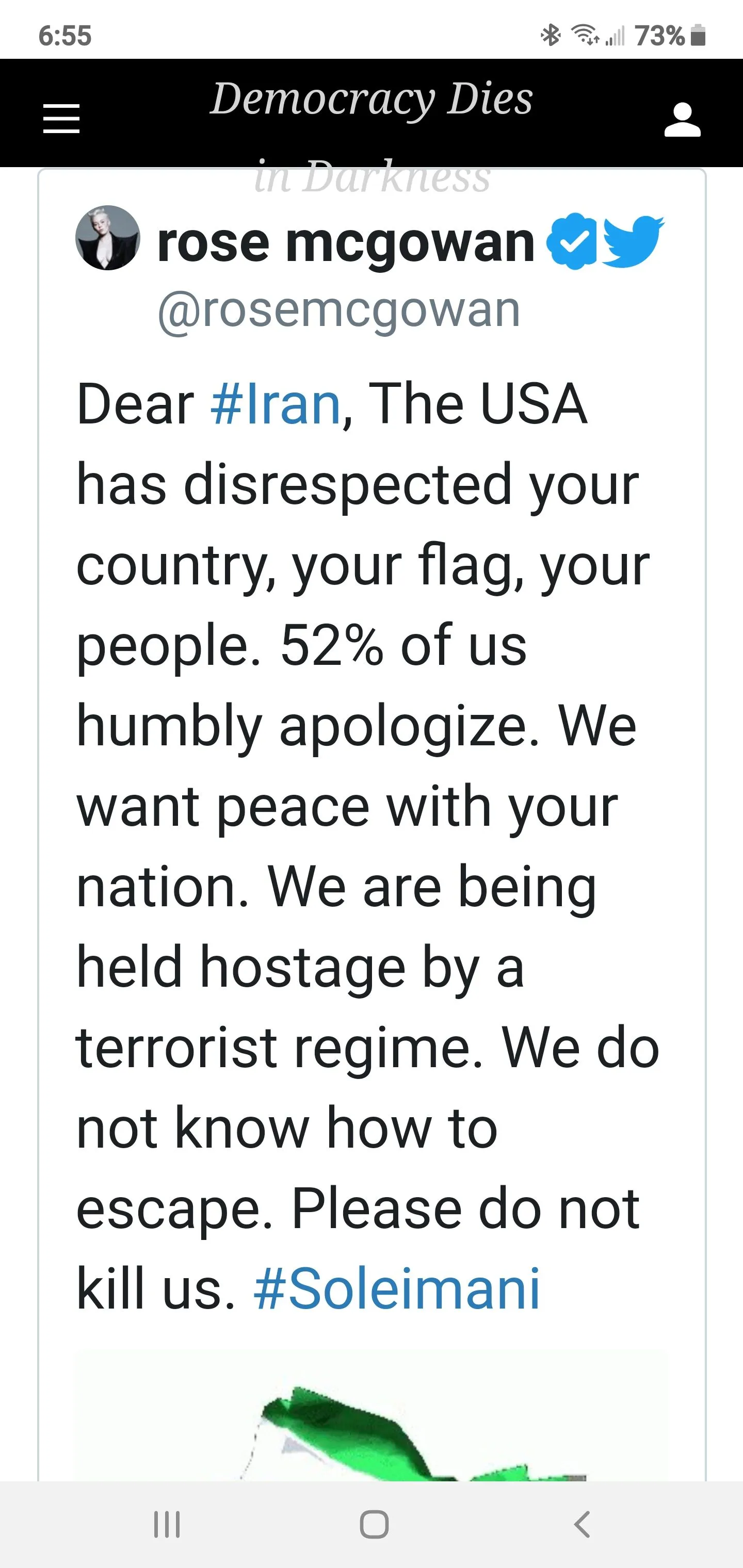Tap the battery indicator icon
Viewport: 743px width, 1568px height.
(700, 35)
